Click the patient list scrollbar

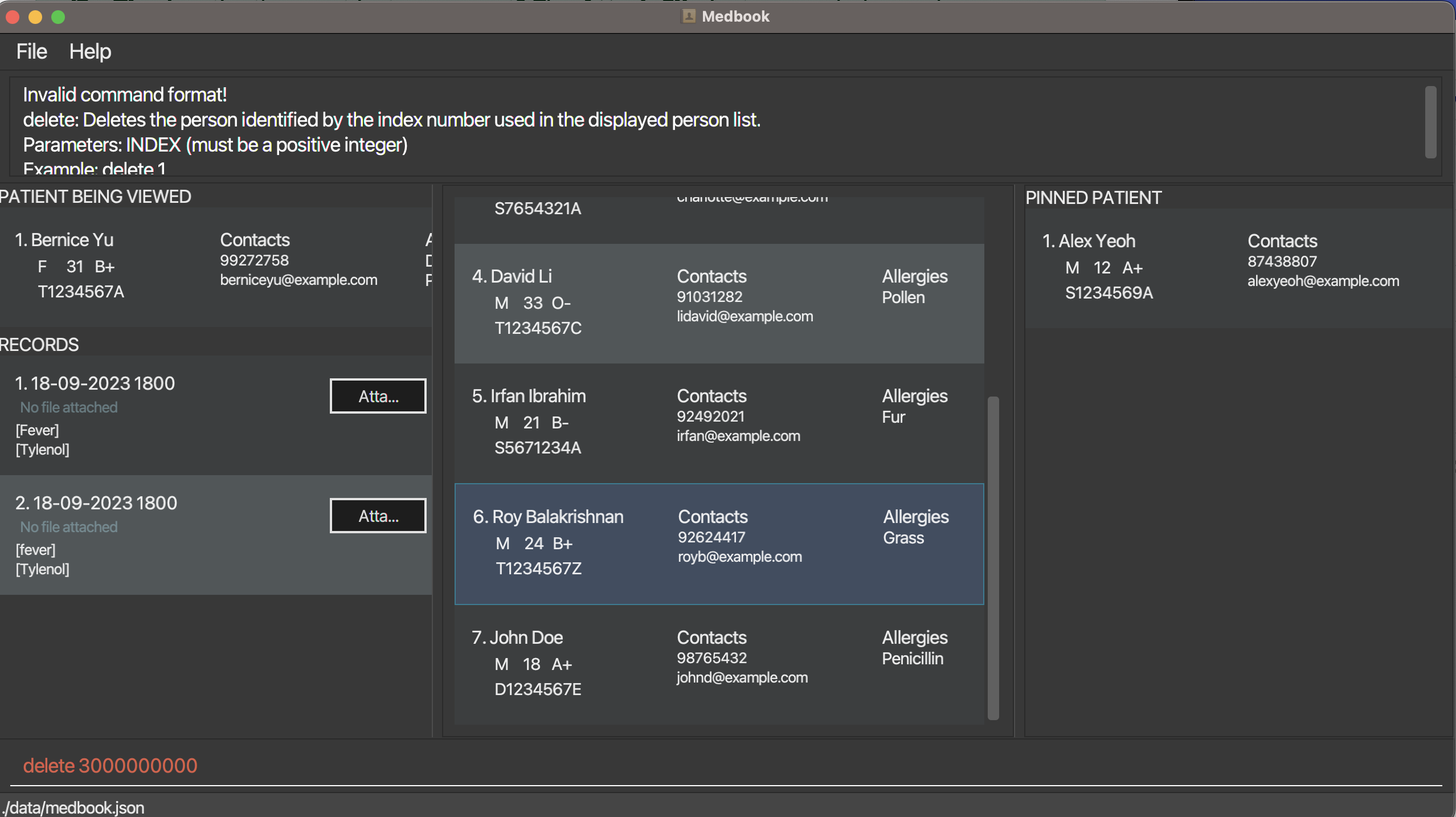993,558
